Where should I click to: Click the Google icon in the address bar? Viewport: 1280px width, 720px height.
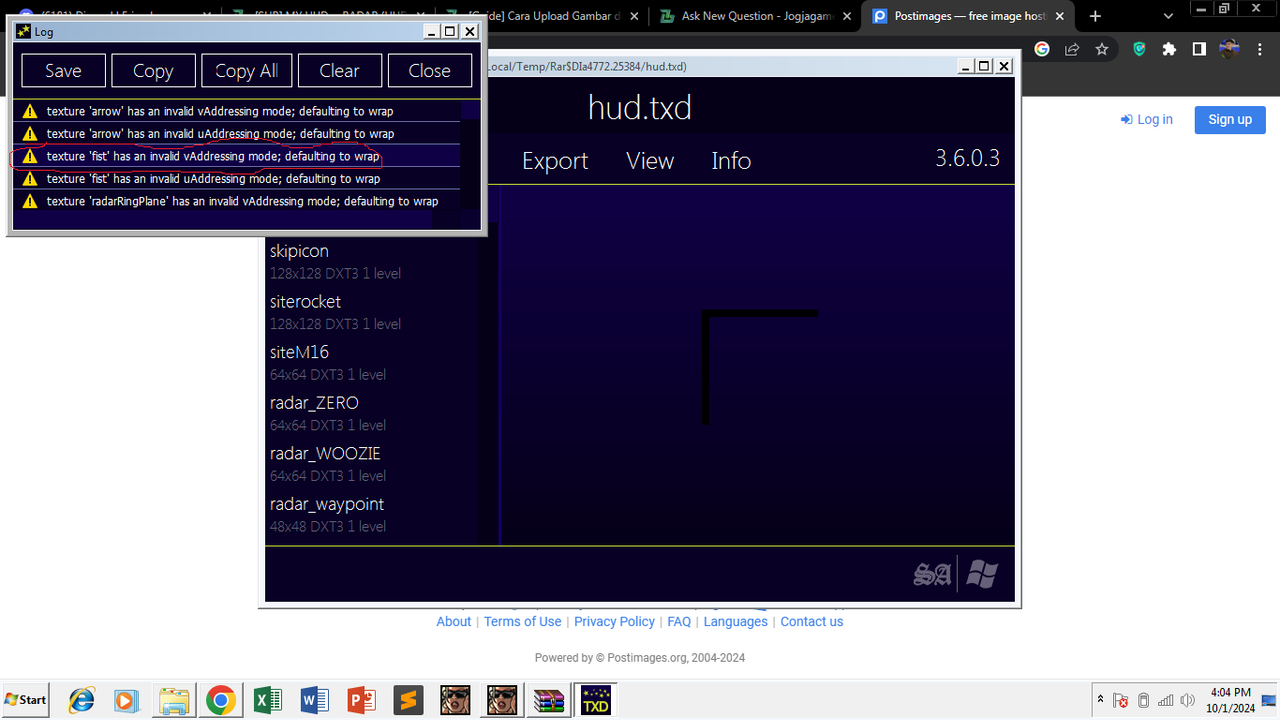click(x=1042, y=49)
